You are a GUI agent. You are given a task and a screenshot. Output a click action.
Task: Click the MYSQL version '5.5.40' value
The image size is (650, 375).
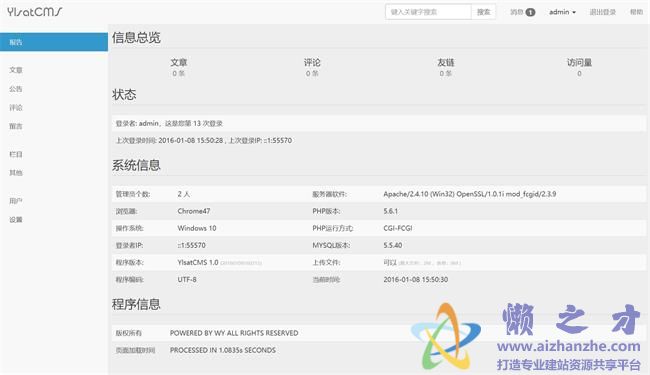pyautogui.click(x=393, y=245)
